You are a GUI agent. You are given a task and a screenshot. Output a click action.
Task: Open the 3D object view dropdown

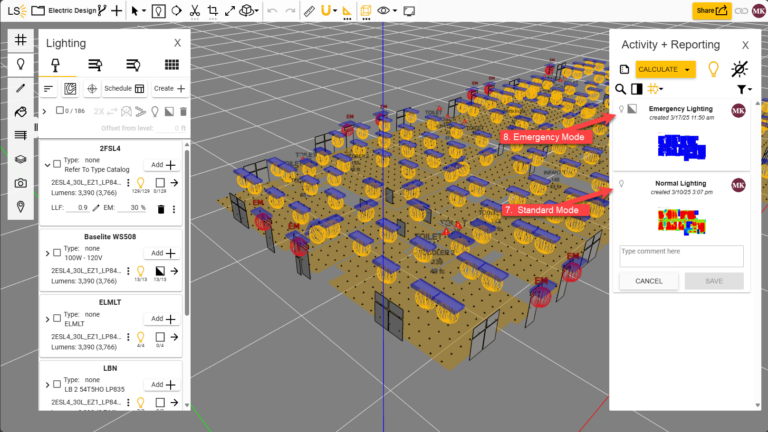(x=248, y=10)
